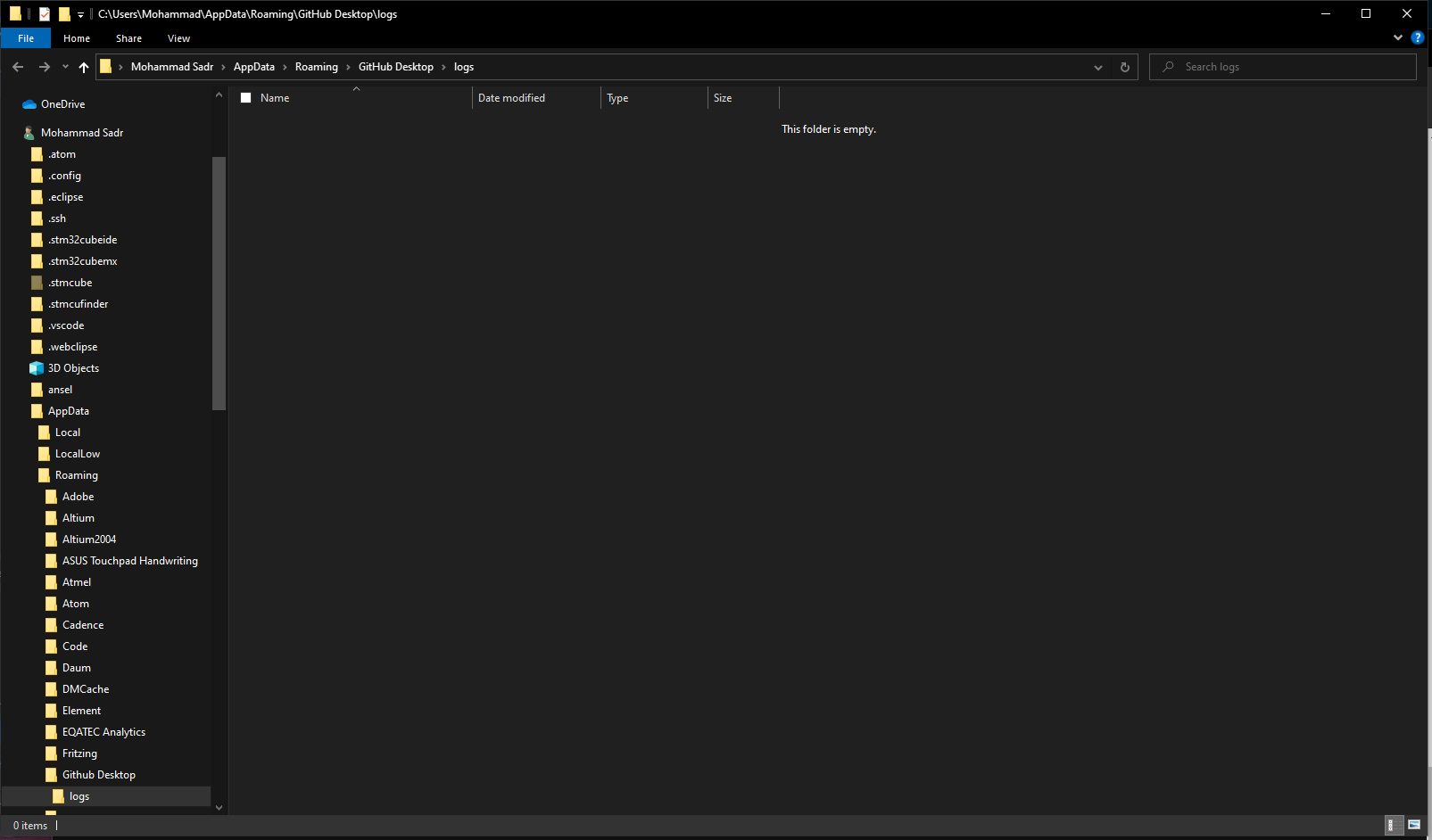
Task: Click GitHub Desktop in the breadcrumb
Action: [x=396, y=67]
